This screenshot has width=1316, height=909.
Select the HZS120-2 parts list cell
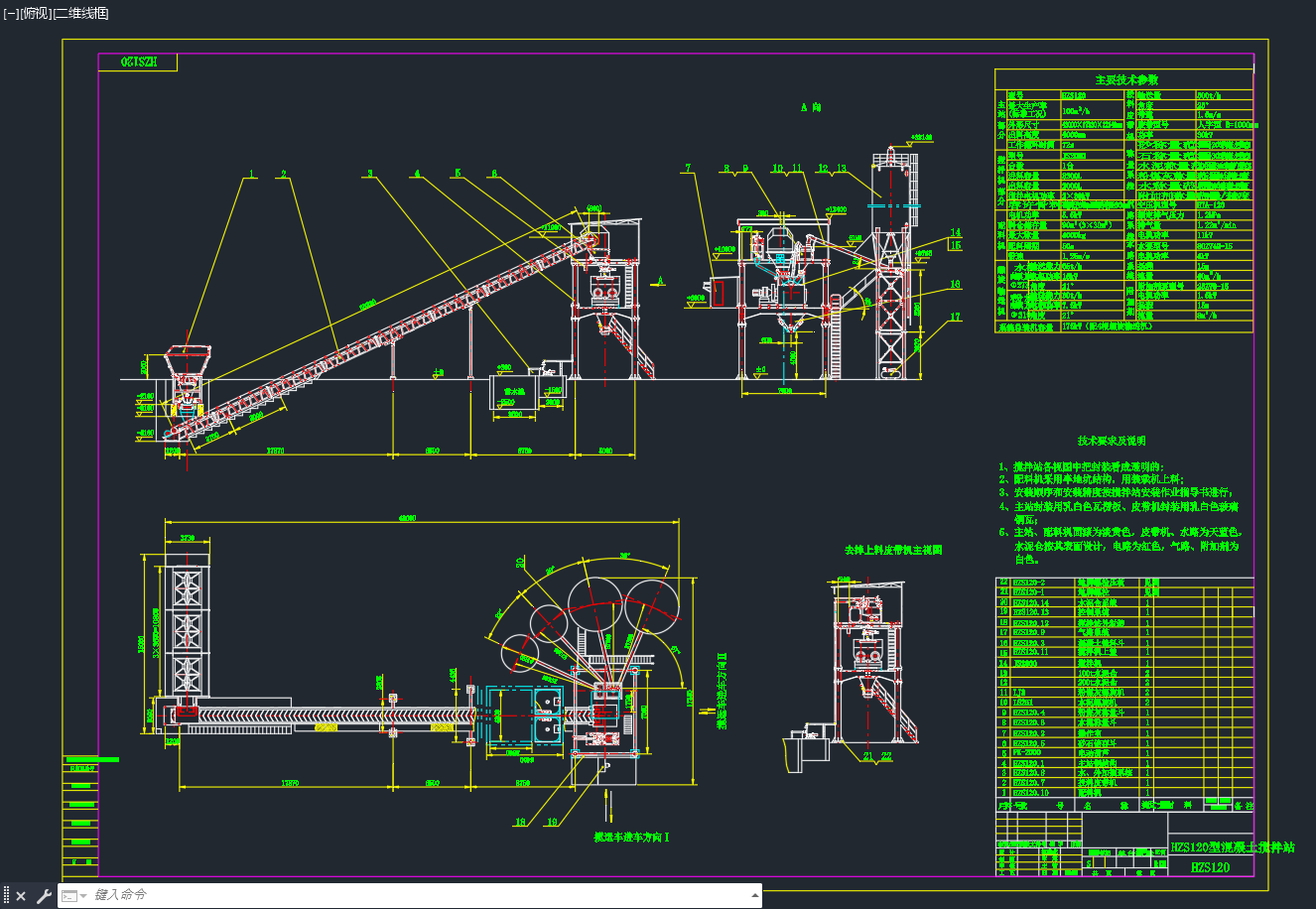pos(1029,583)
